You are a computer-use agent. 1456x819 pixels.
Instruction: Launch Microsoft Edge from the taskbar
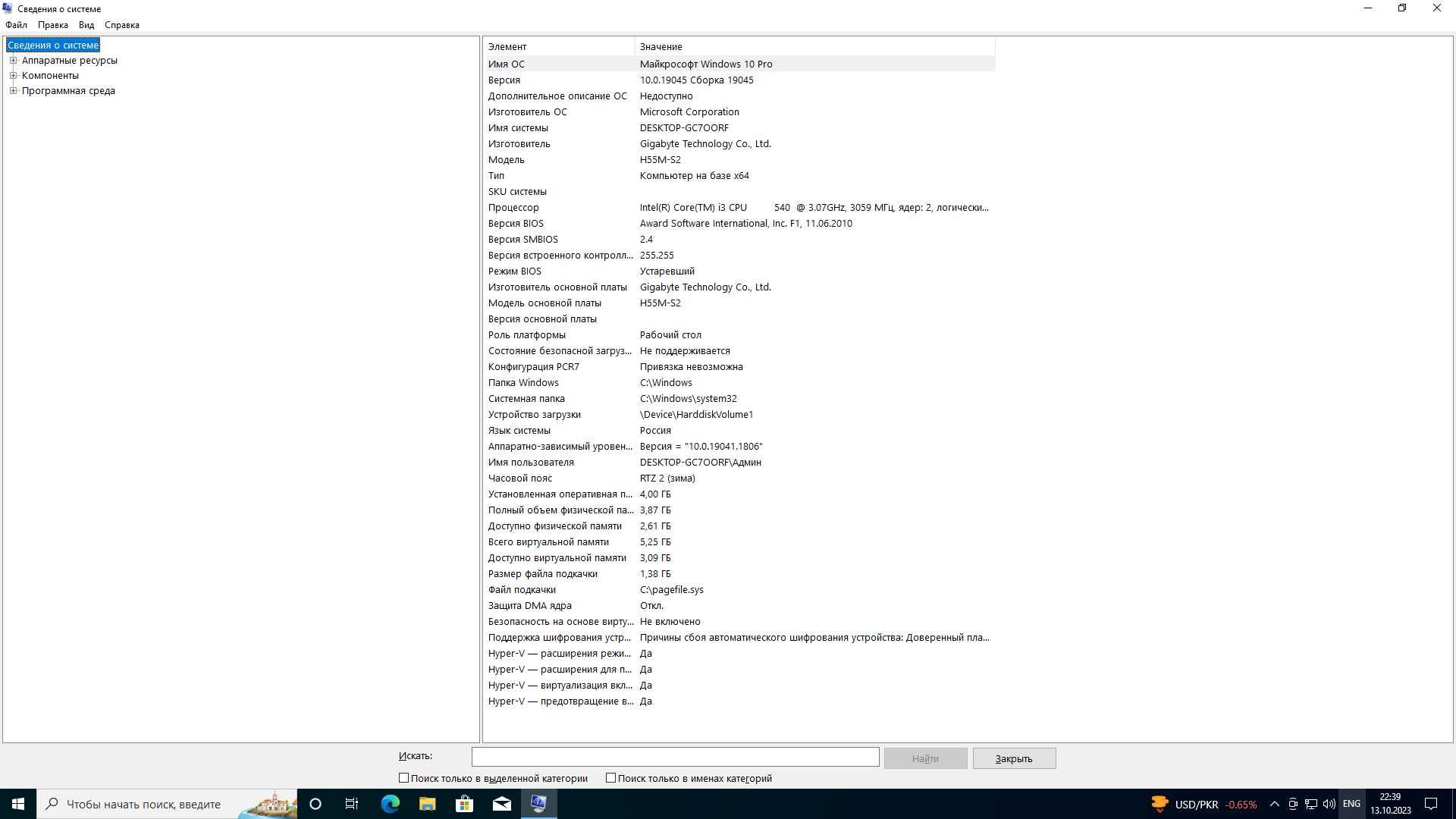(x=390, y=804)
